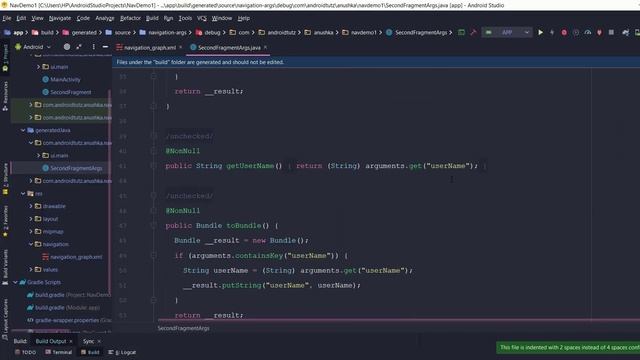Open the Build Variants side tab
The image size is (640, 360).
[x=5, y=267]
